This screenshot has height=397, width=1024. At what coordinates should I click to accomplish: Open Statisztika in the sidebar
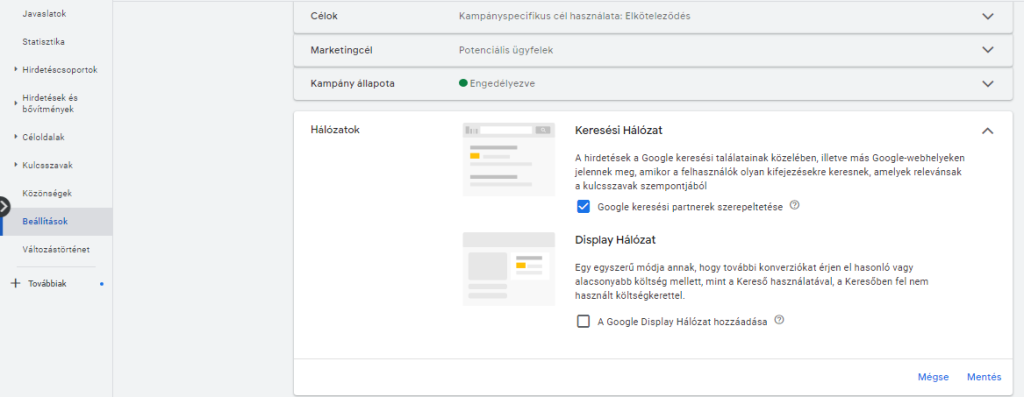click(43, 42)
